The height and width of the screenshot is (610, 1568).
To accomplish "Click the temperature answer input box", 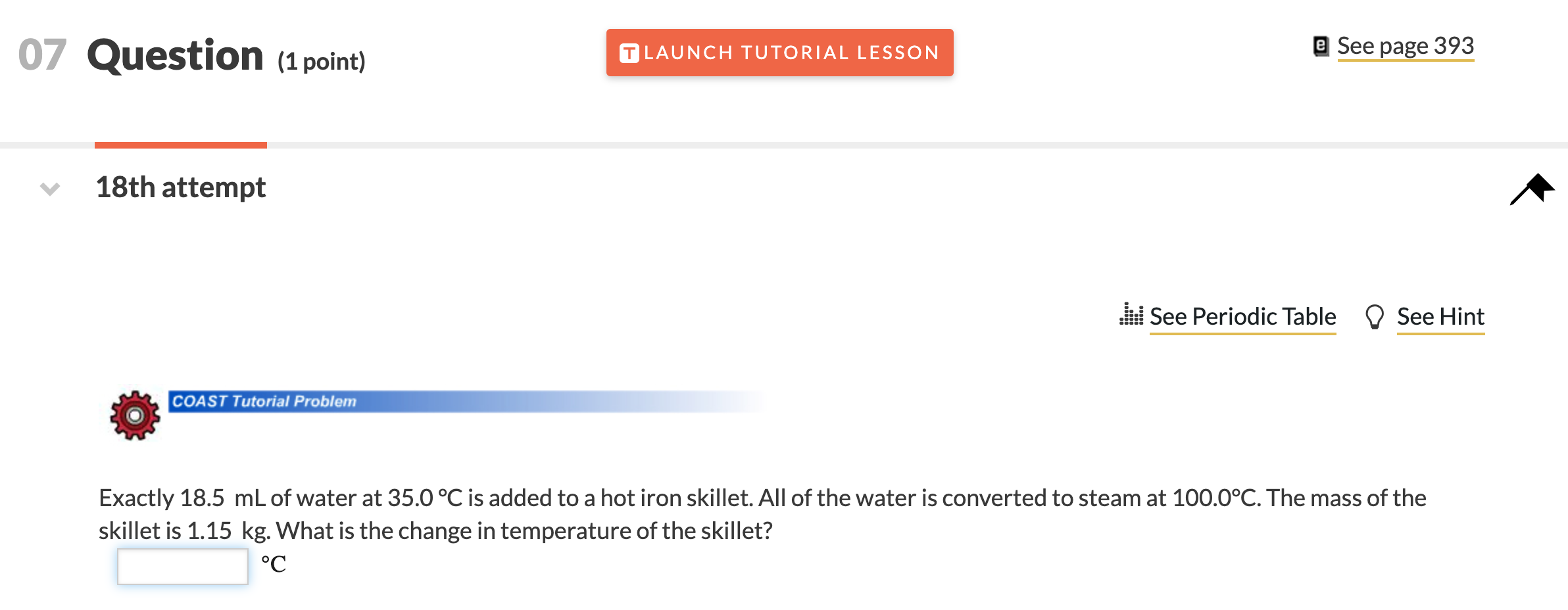I will (x=182, y=566).
